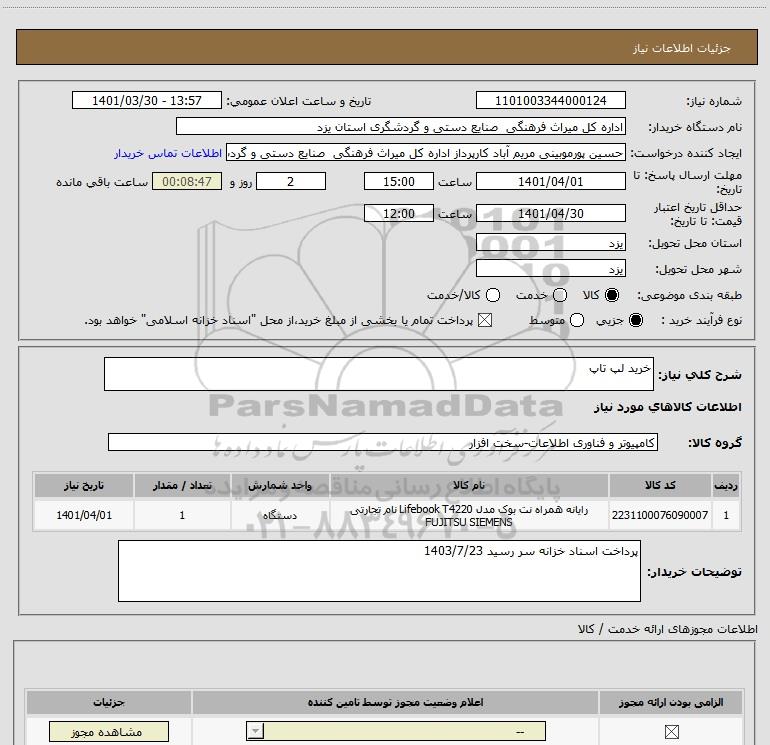Image resolution: width=770 pixels, height=745 pixels.
Task: Click the buyer notes text area
Action: (379, 571)
